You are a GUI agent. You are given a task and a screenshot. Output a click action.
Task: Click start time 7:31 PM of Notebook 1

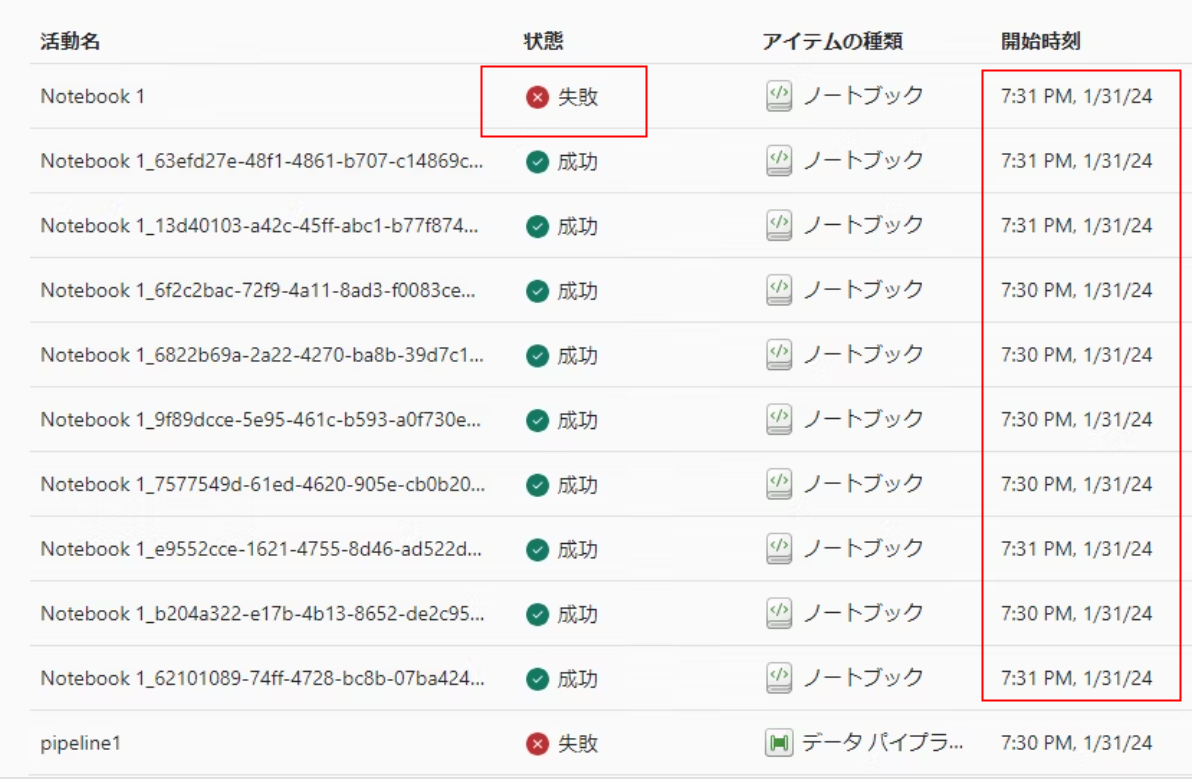coord(1076,97)
